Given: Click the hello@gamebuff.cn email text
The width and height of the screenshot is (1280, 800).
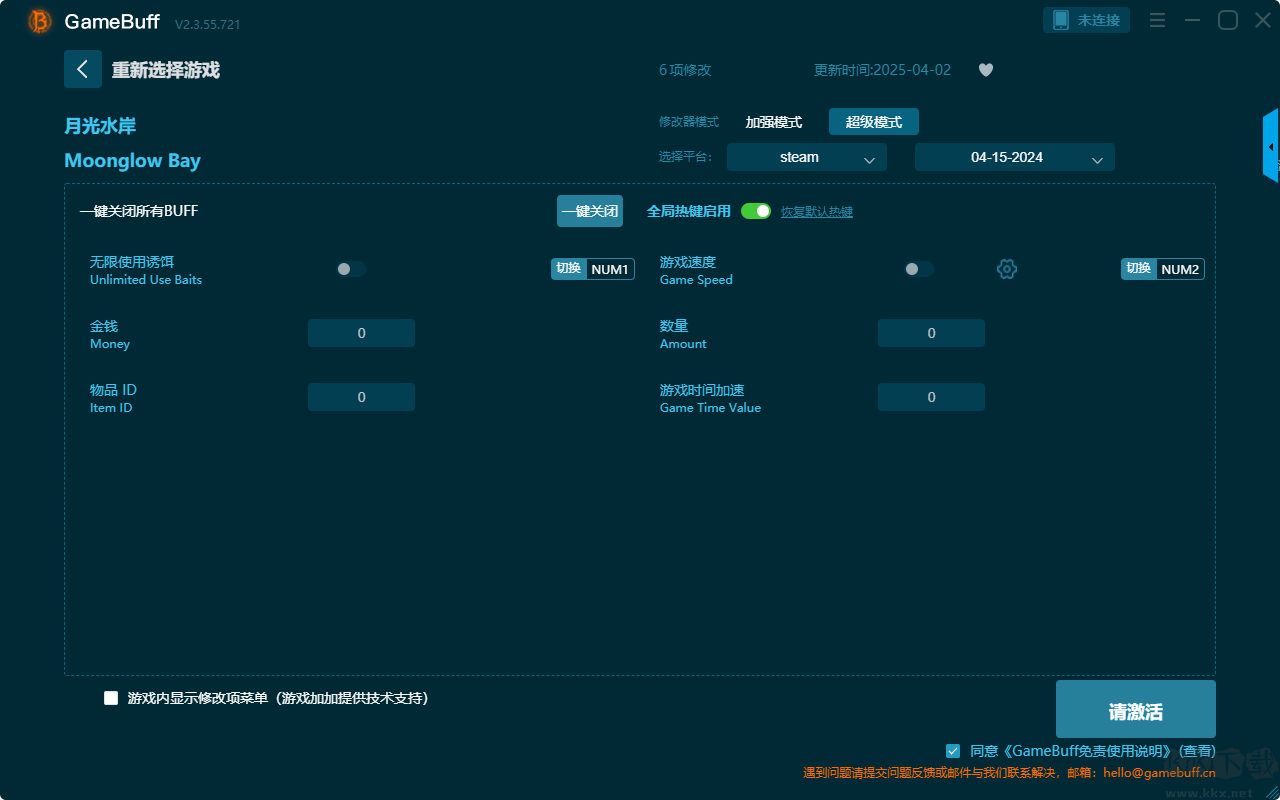Looking at the screenshot, I should tap(1159, 772).
